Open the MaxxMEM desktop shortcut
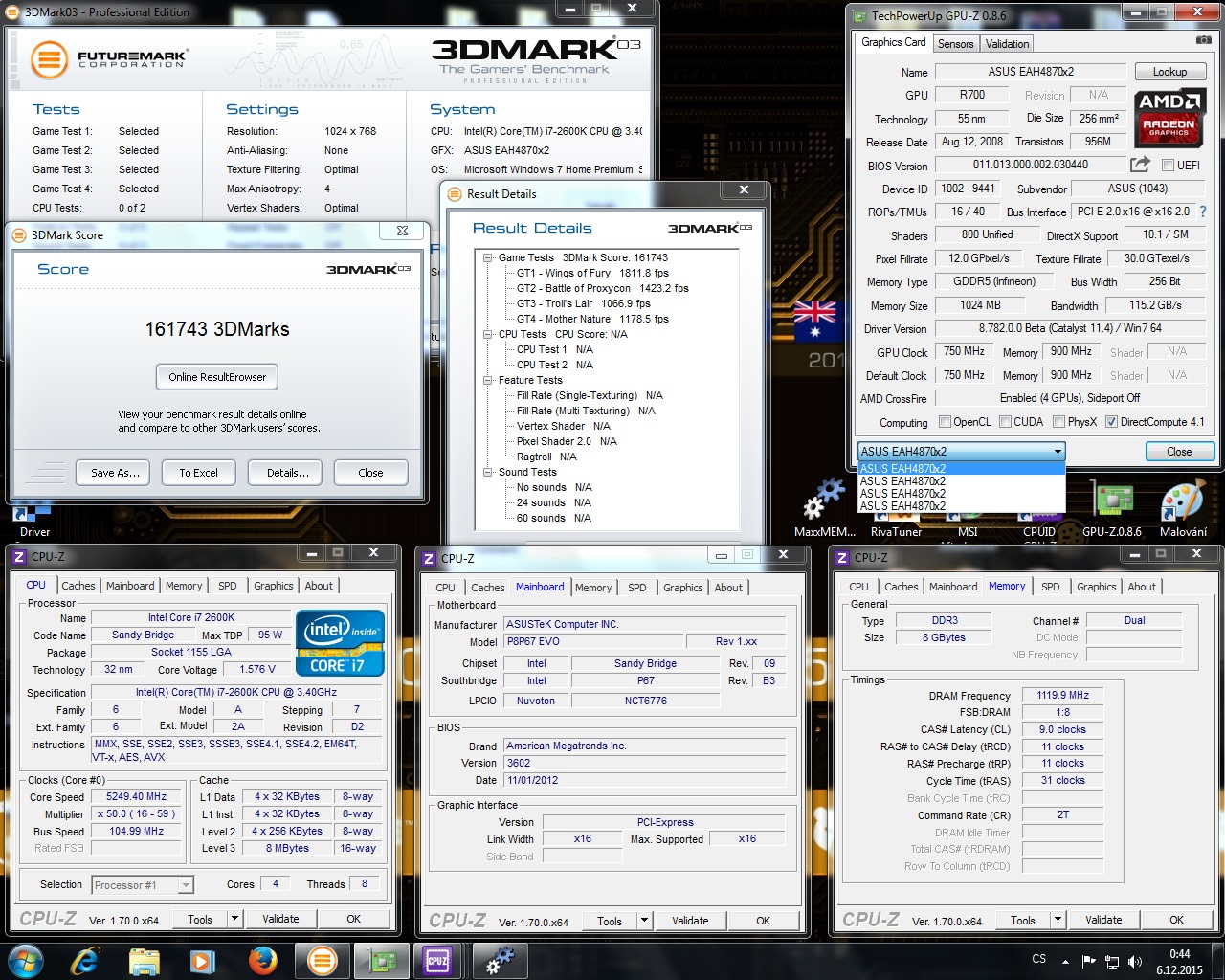The image size is (1225, 980). (x=825, y=509)
